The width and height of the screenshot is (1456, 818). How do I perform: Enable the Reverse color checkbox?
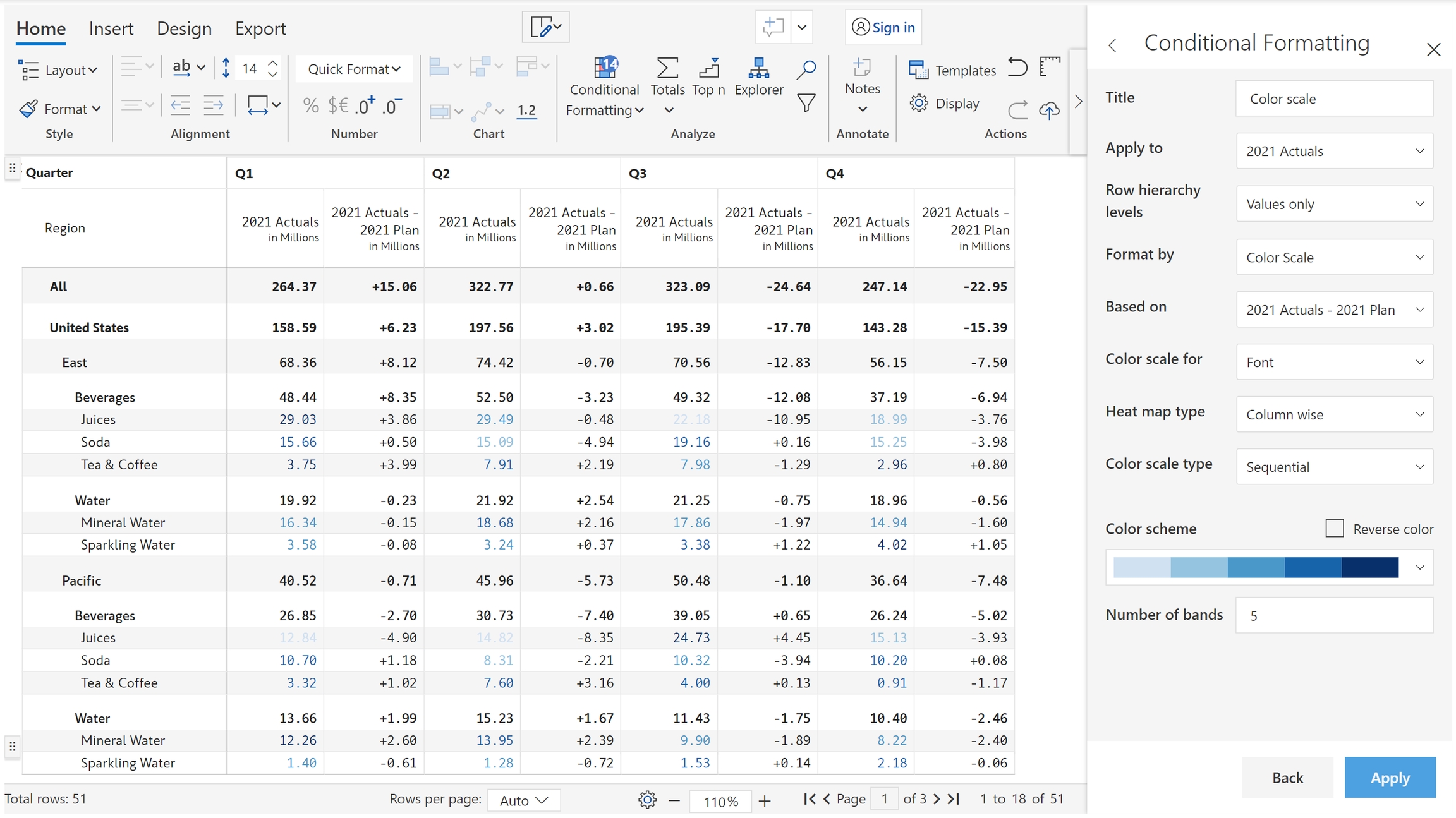pos(1334,528)
